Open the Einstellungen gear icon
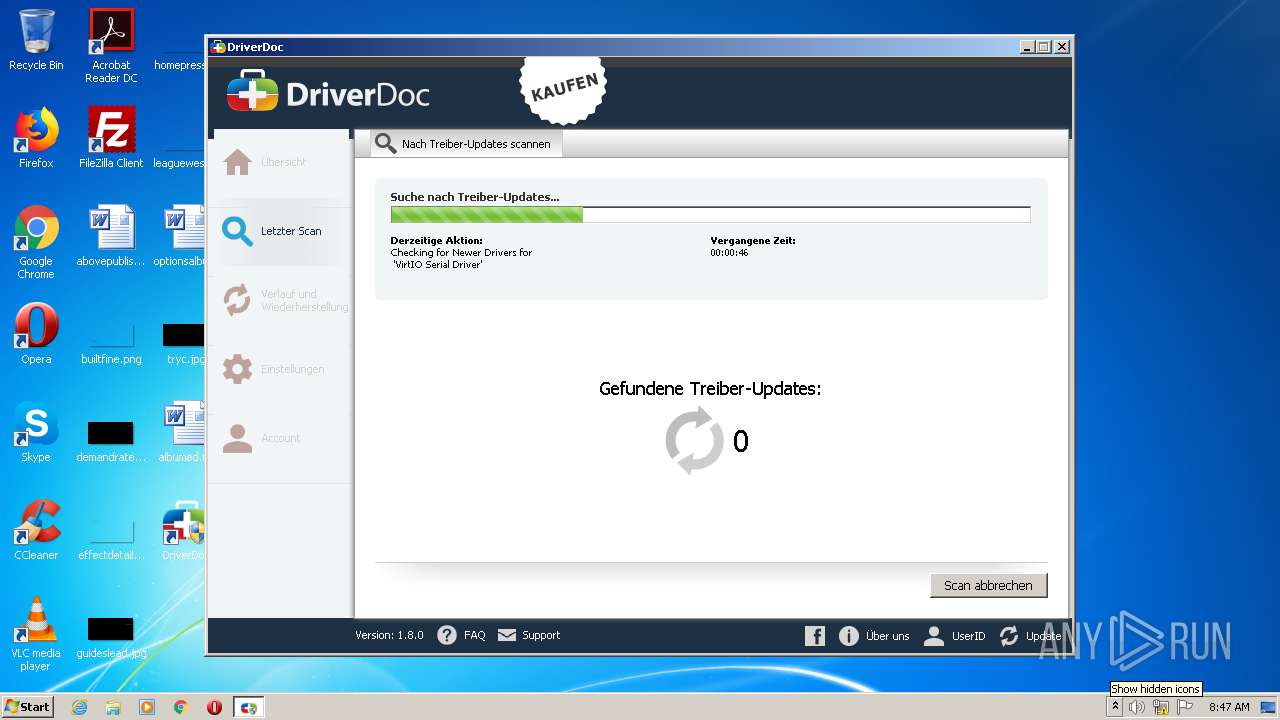 [x=237, y=369]
